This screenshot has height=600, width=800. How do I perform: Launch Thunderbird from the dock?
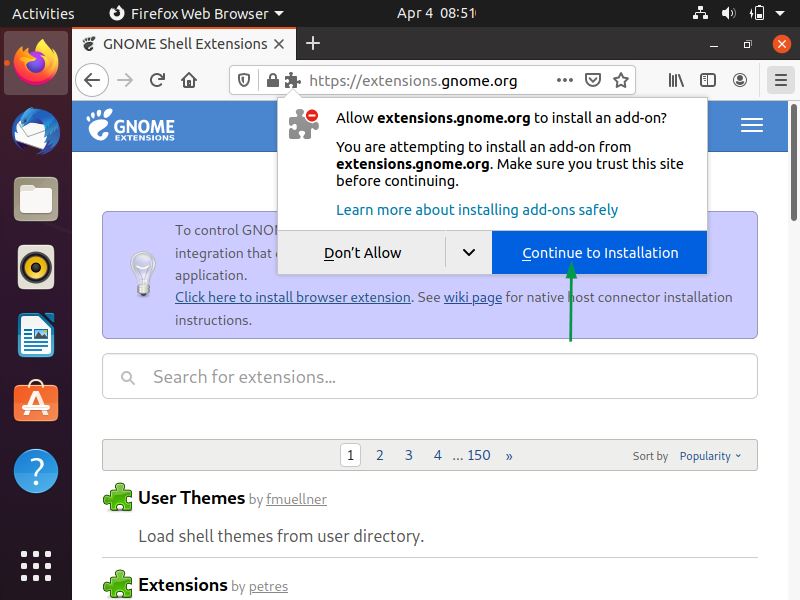click(36, 131)
